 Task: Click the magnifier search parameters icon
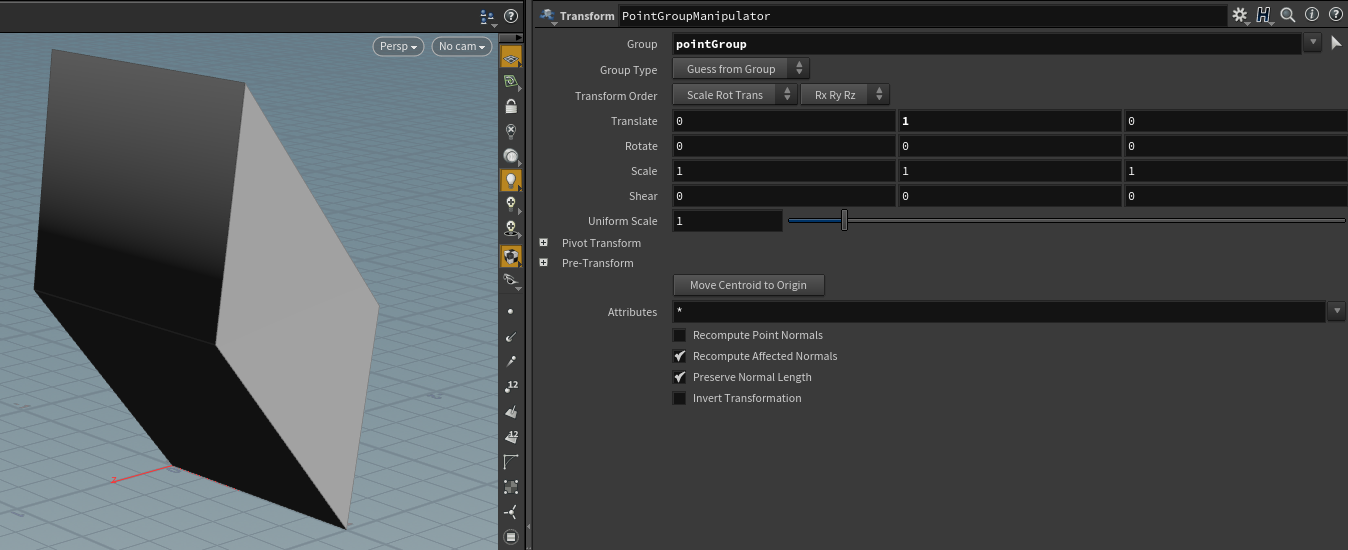click(1288, 16)
